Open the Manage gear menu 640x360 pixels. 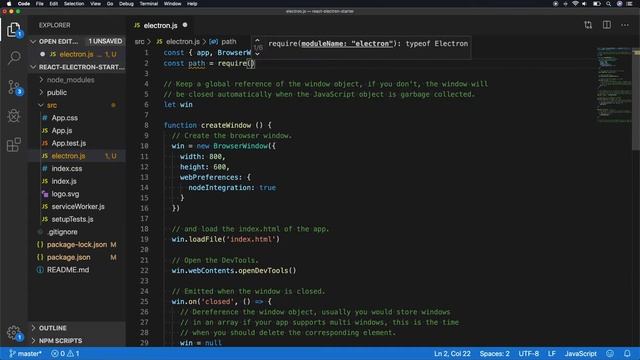[x=13, y=332]
